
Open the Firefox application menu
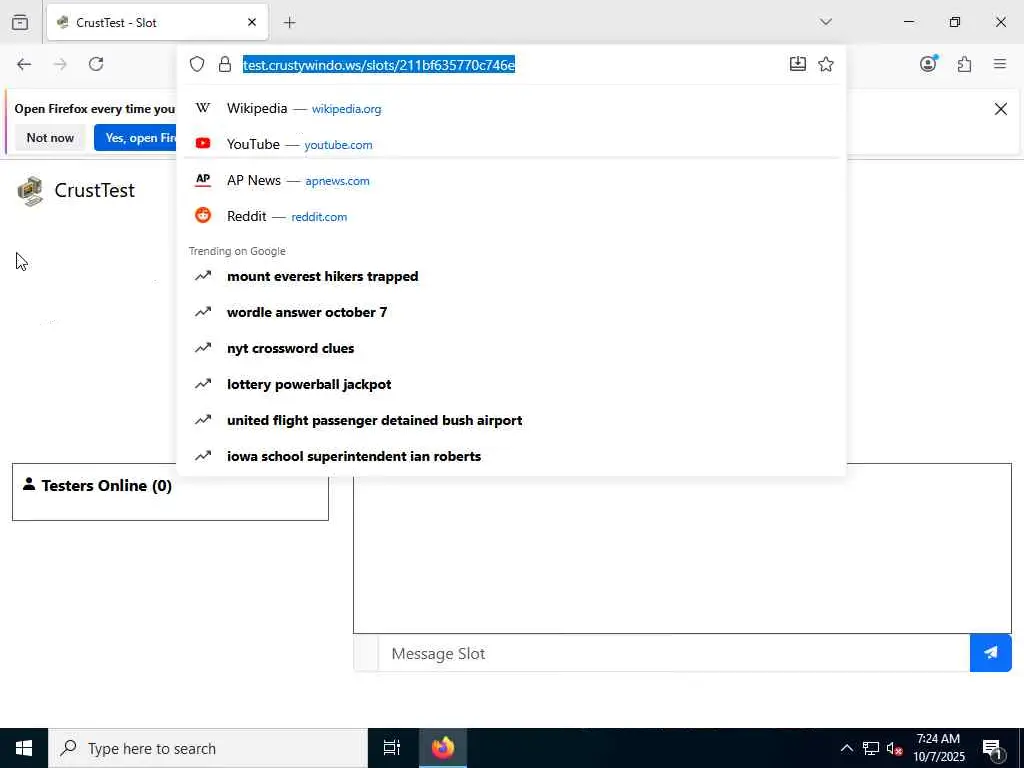click(999, 64)
